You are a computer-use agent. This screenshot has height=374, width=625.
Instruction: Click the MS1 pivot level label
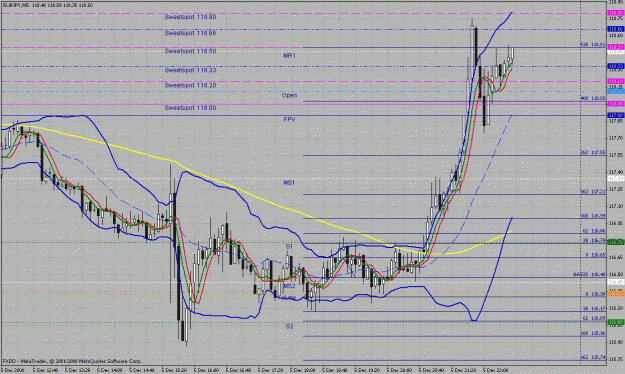(x=289, y=183)
